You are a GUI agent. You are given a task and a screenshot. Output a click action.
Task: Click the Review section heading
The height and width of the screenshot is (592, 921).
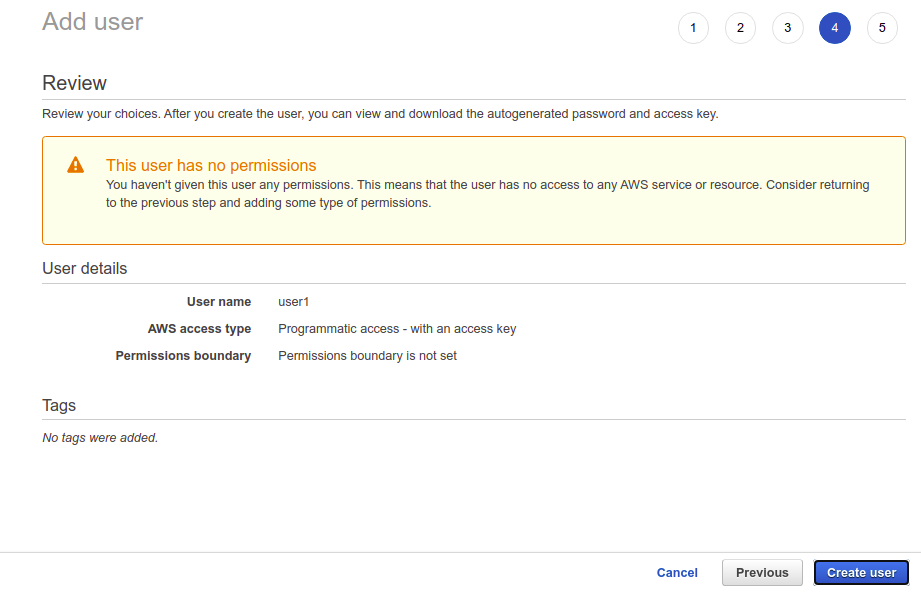(x=74, y=83)
